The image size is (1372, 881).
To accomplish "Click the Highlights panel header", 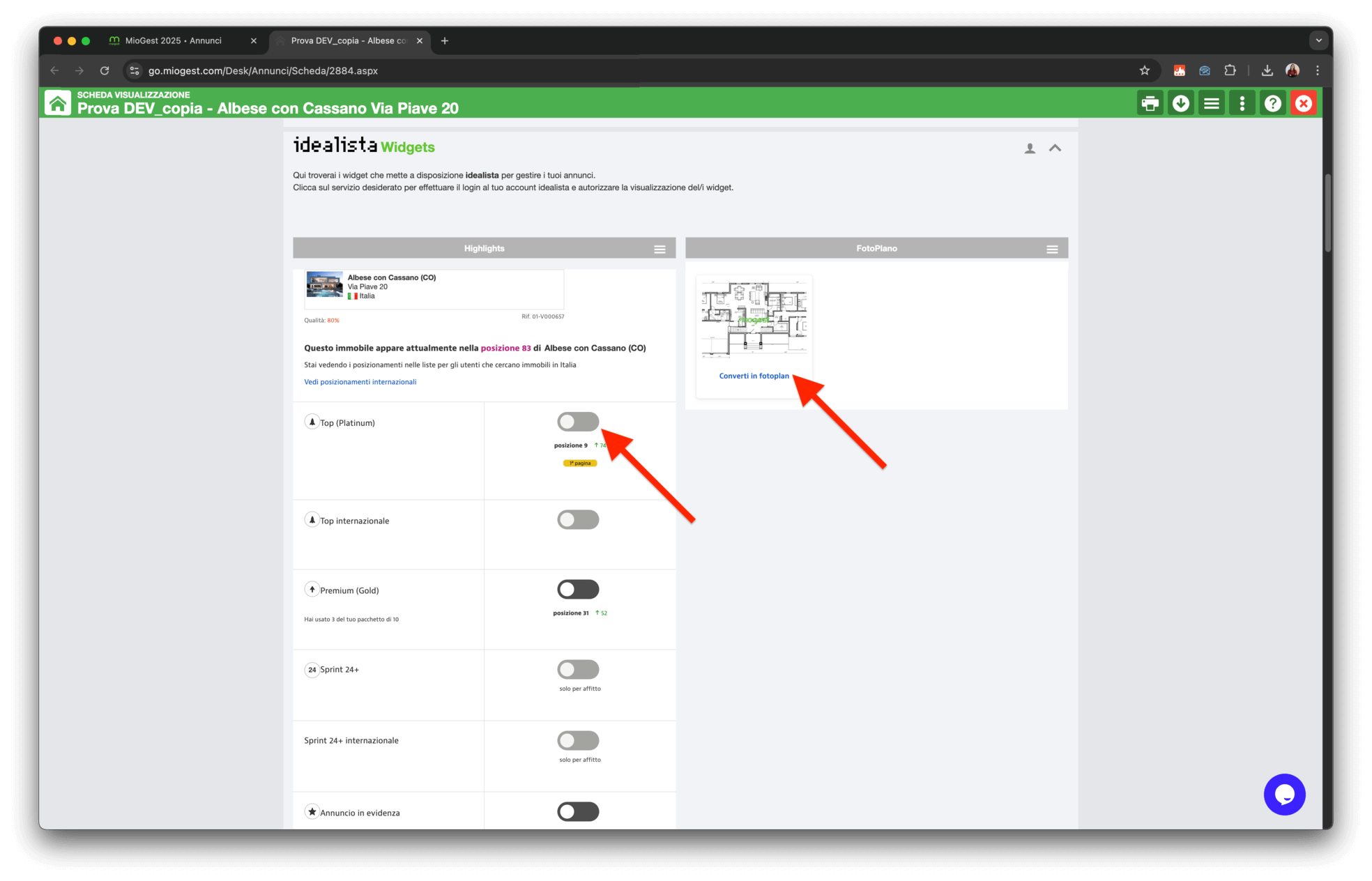I will click(485, 248).
